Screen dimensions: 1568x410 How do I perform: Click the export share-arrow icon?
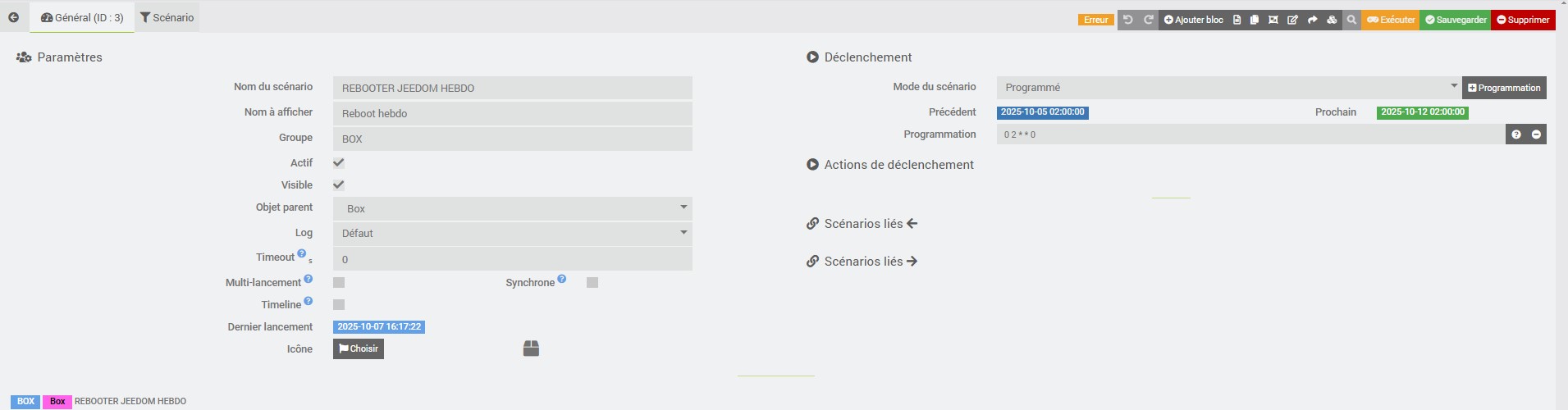click(1312, 20)
